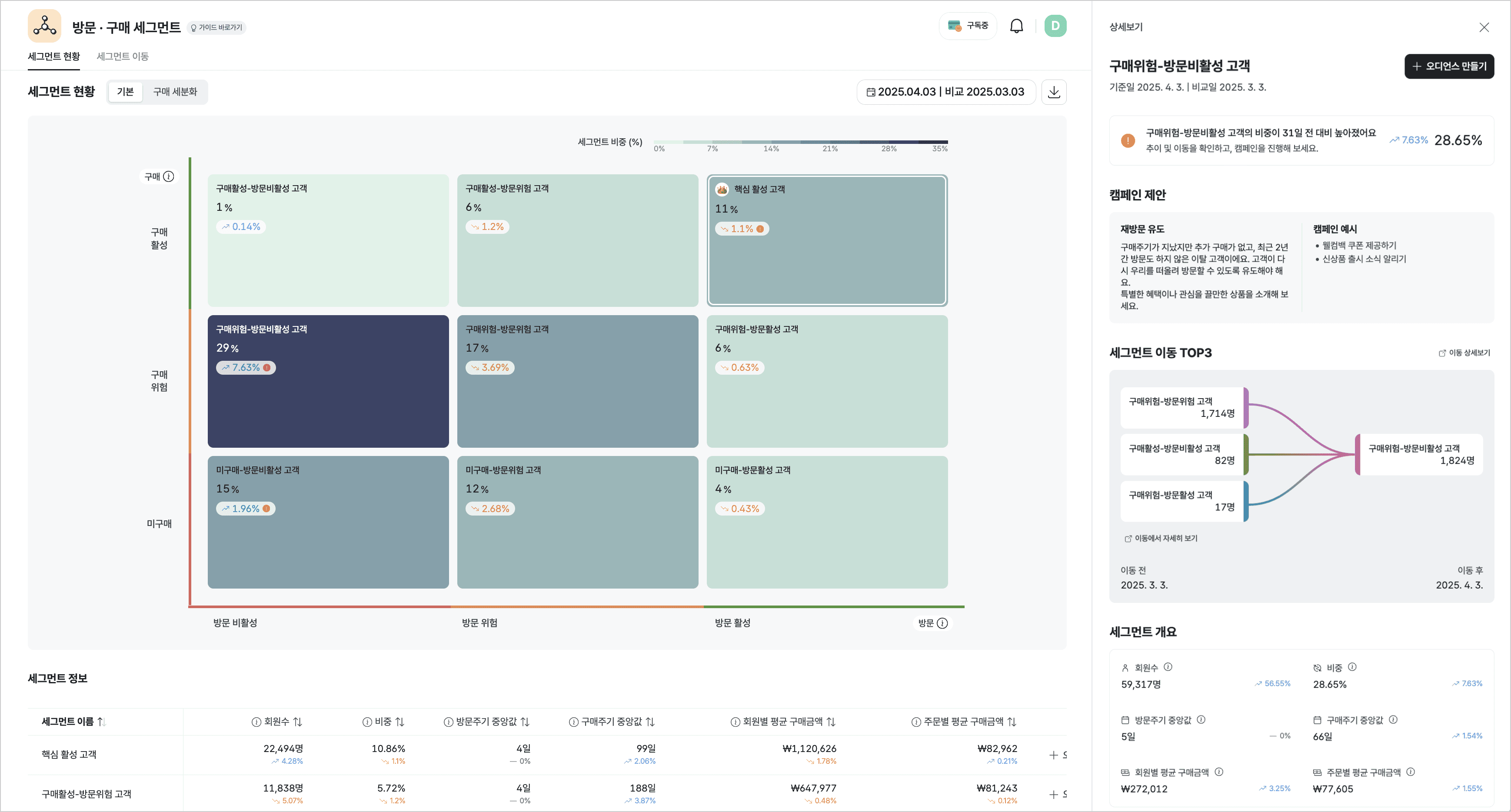Viewport: 1511px width, 812px height.
Task: Click the segment app logo icon
Action: point(44,26)
